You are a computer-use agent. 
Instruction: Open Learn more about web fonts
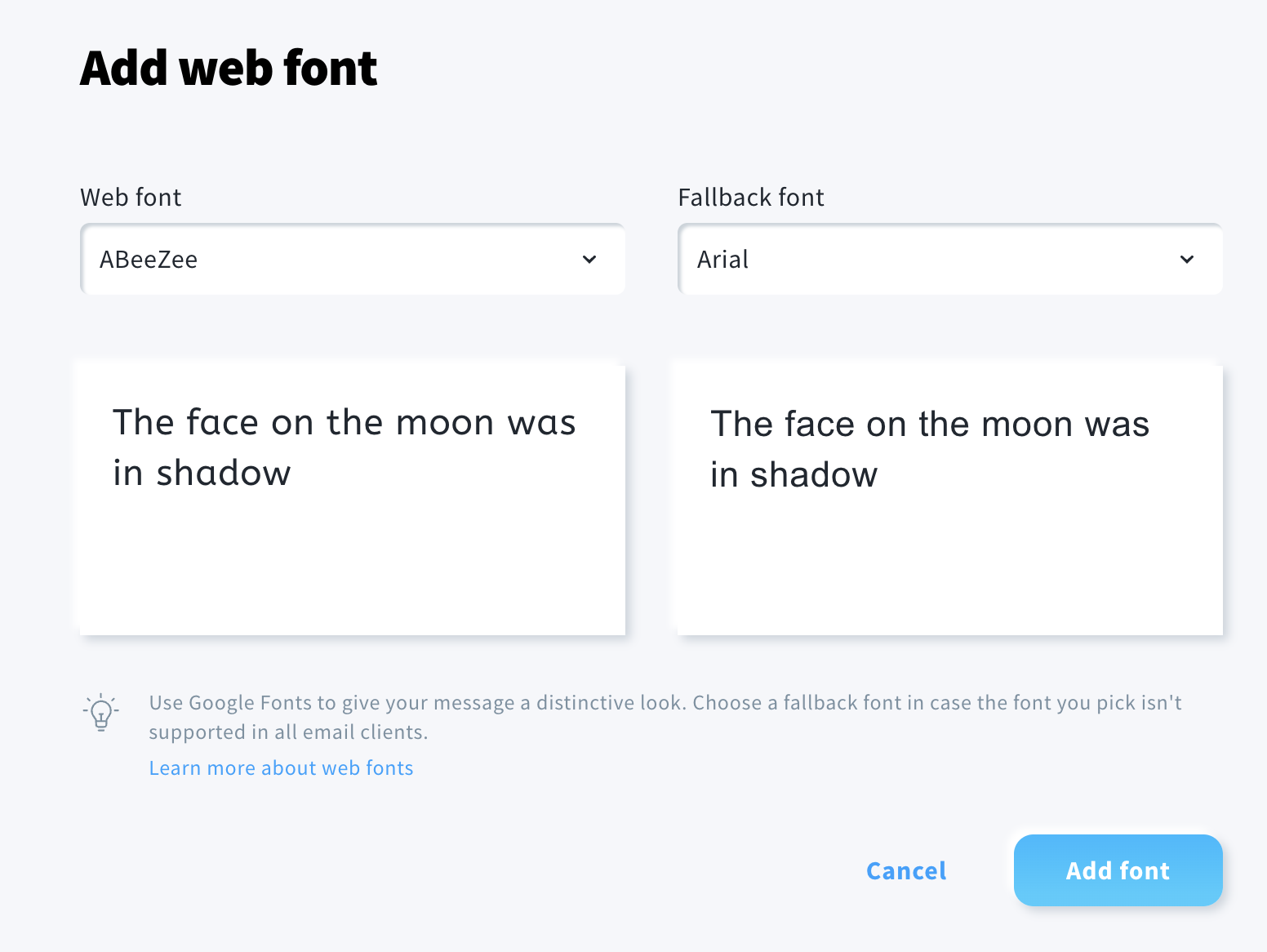tap(281, 767)
